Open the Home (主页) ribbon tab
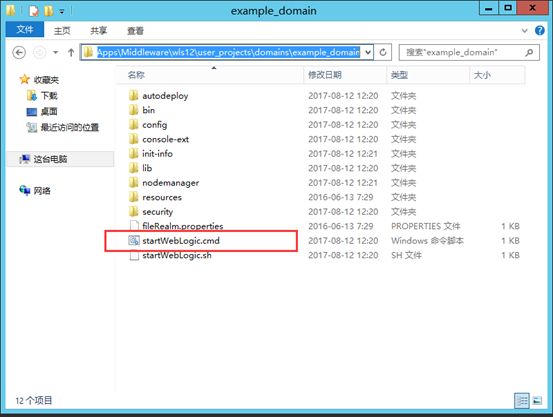The height and width of the screenshot is (417, 553). pyautogui.click(x=62, y=31)
